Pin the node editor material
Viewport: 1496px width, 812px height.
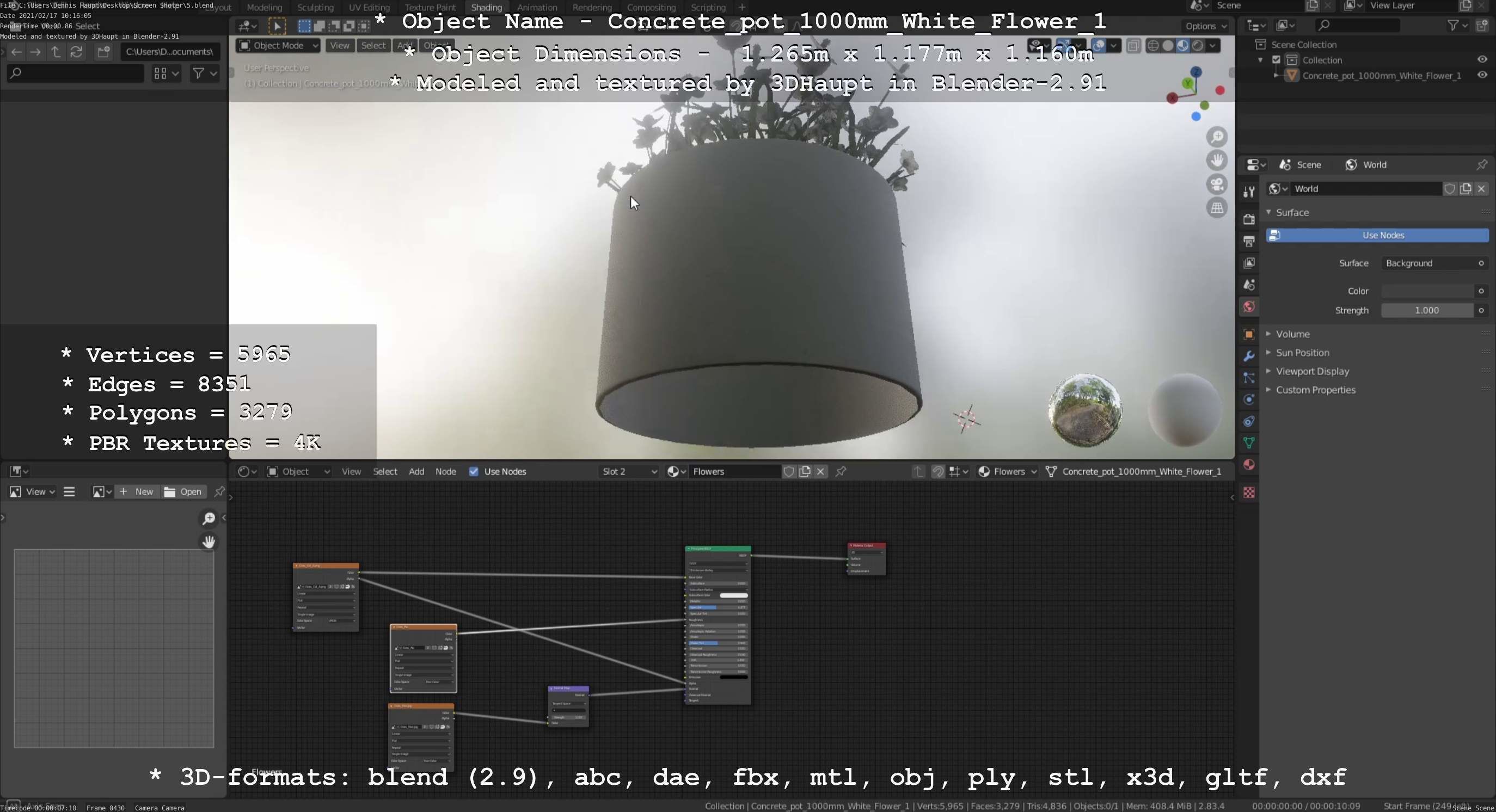(841, 471)
